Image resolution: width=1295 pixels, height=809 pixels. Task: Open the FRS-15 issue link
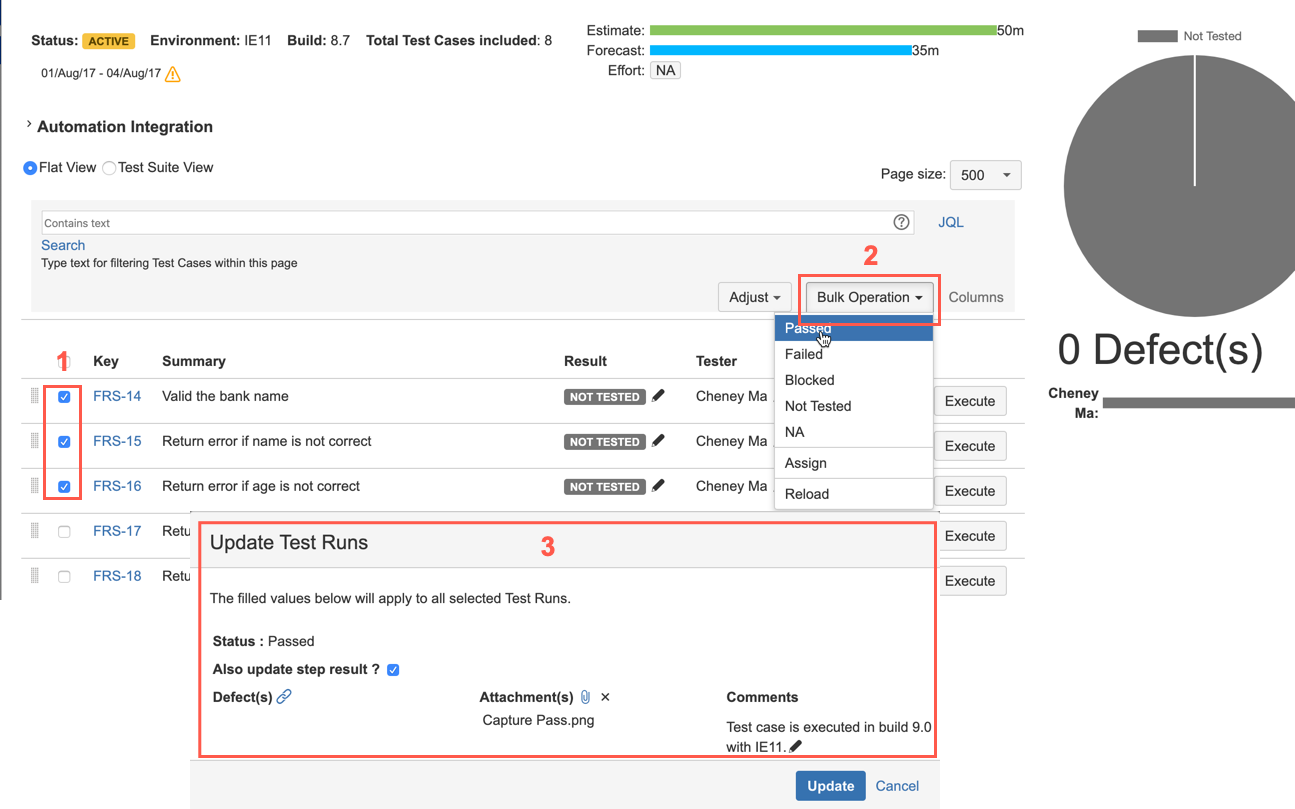pos(117,441)
